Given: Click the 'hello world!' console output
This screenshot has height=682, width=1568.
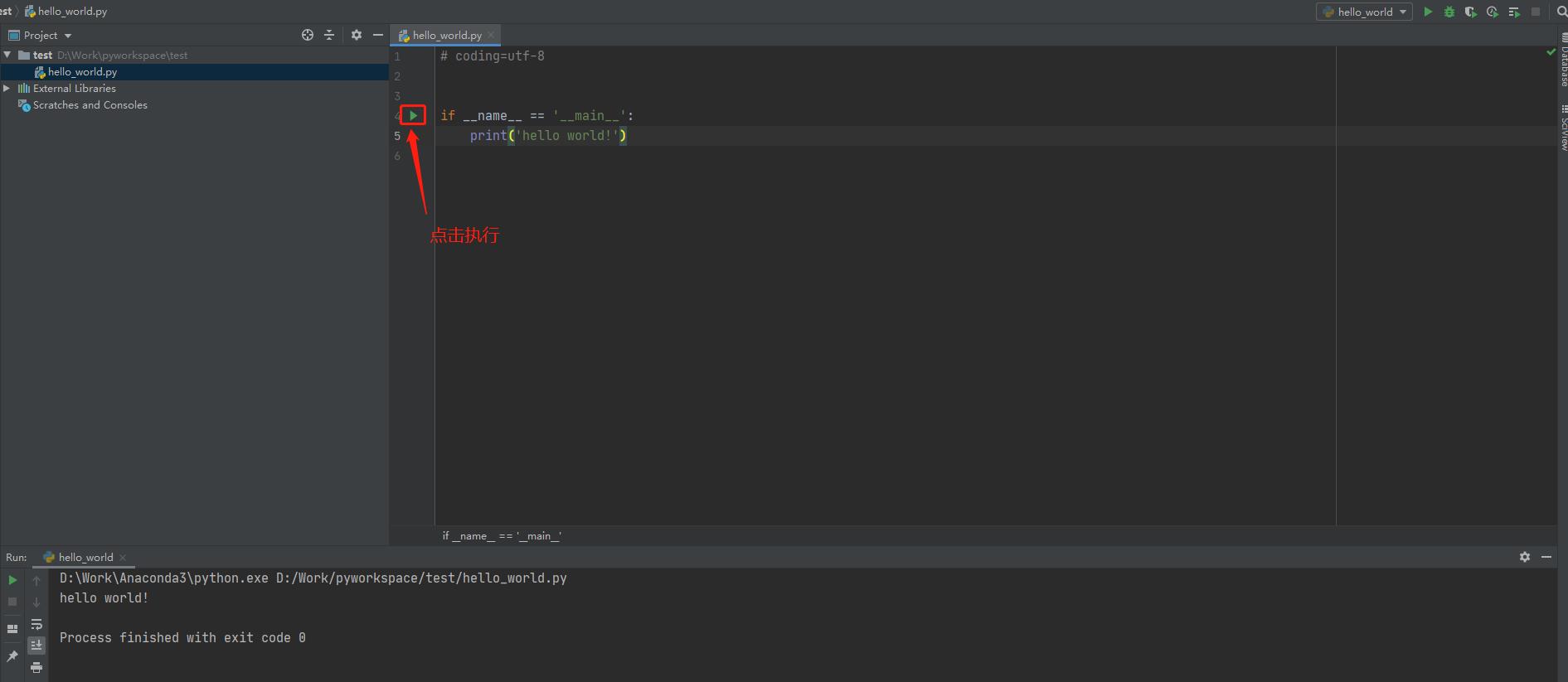Looking at the screenshot, I should click(104, 598).
